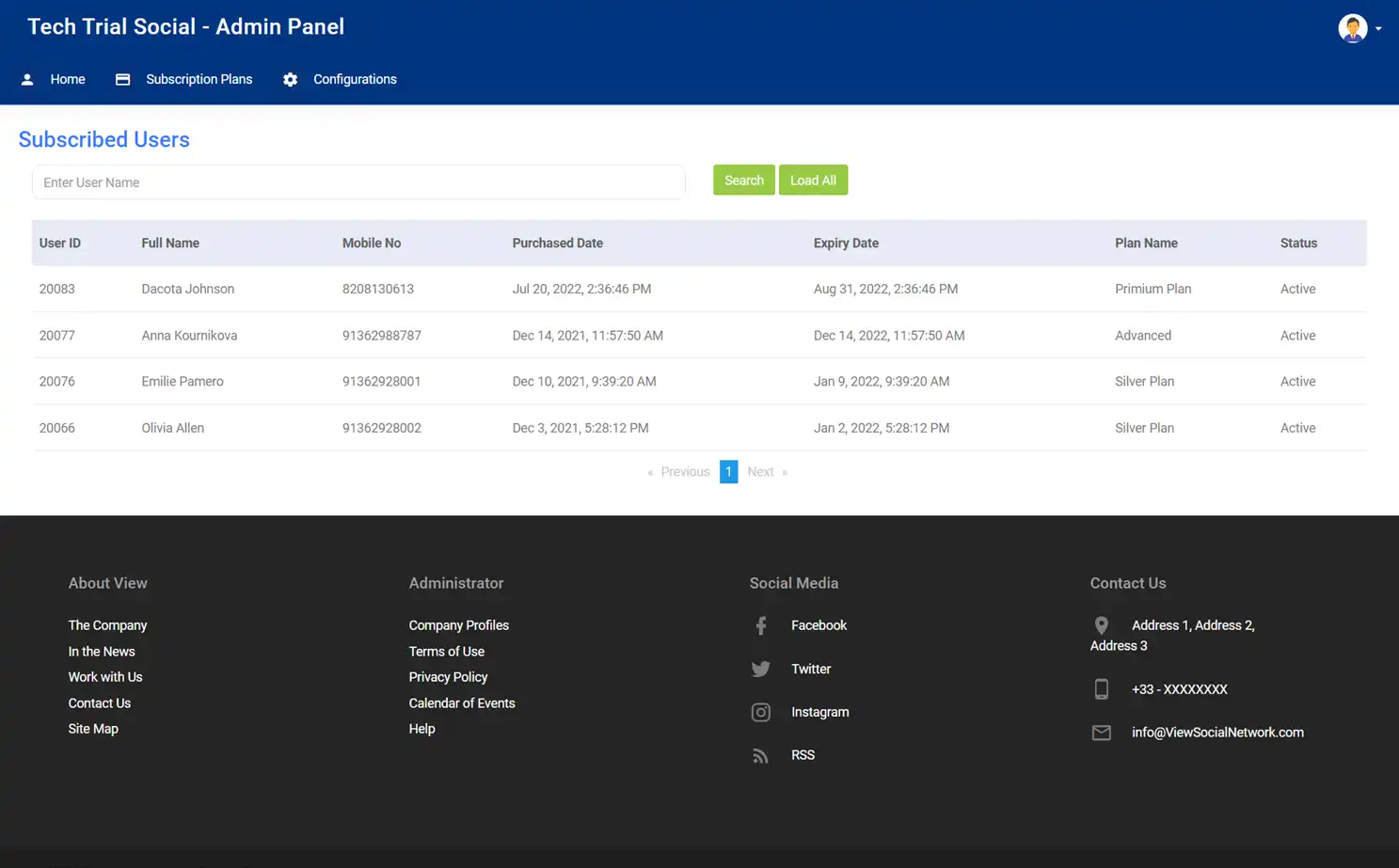Click the envelope icon next to email address
The height and width of the screenshot is (868, 1399).
1101,733
